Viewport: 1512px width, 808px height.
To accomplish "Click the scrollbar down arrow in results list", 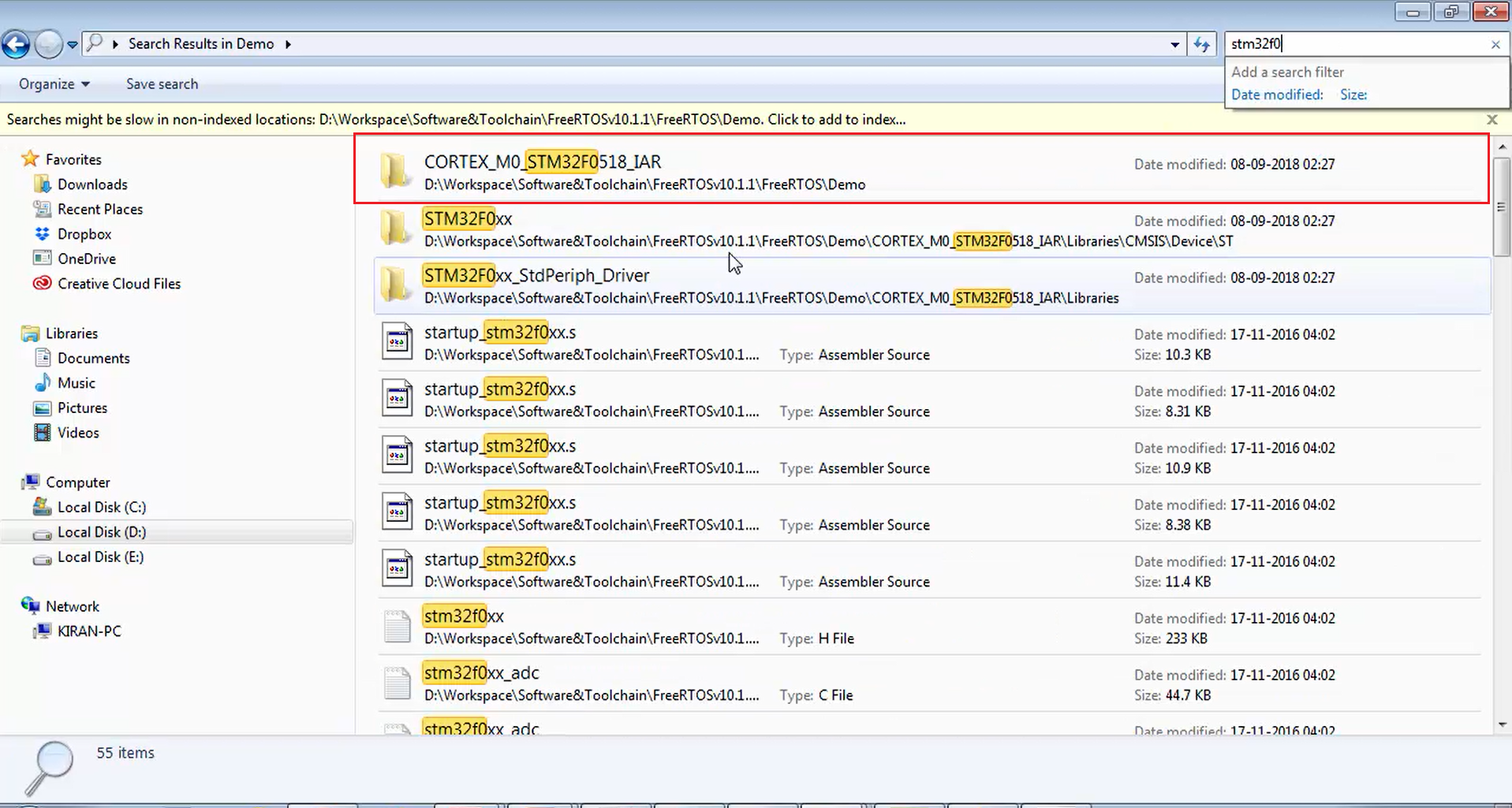I will pos(1502,724).
